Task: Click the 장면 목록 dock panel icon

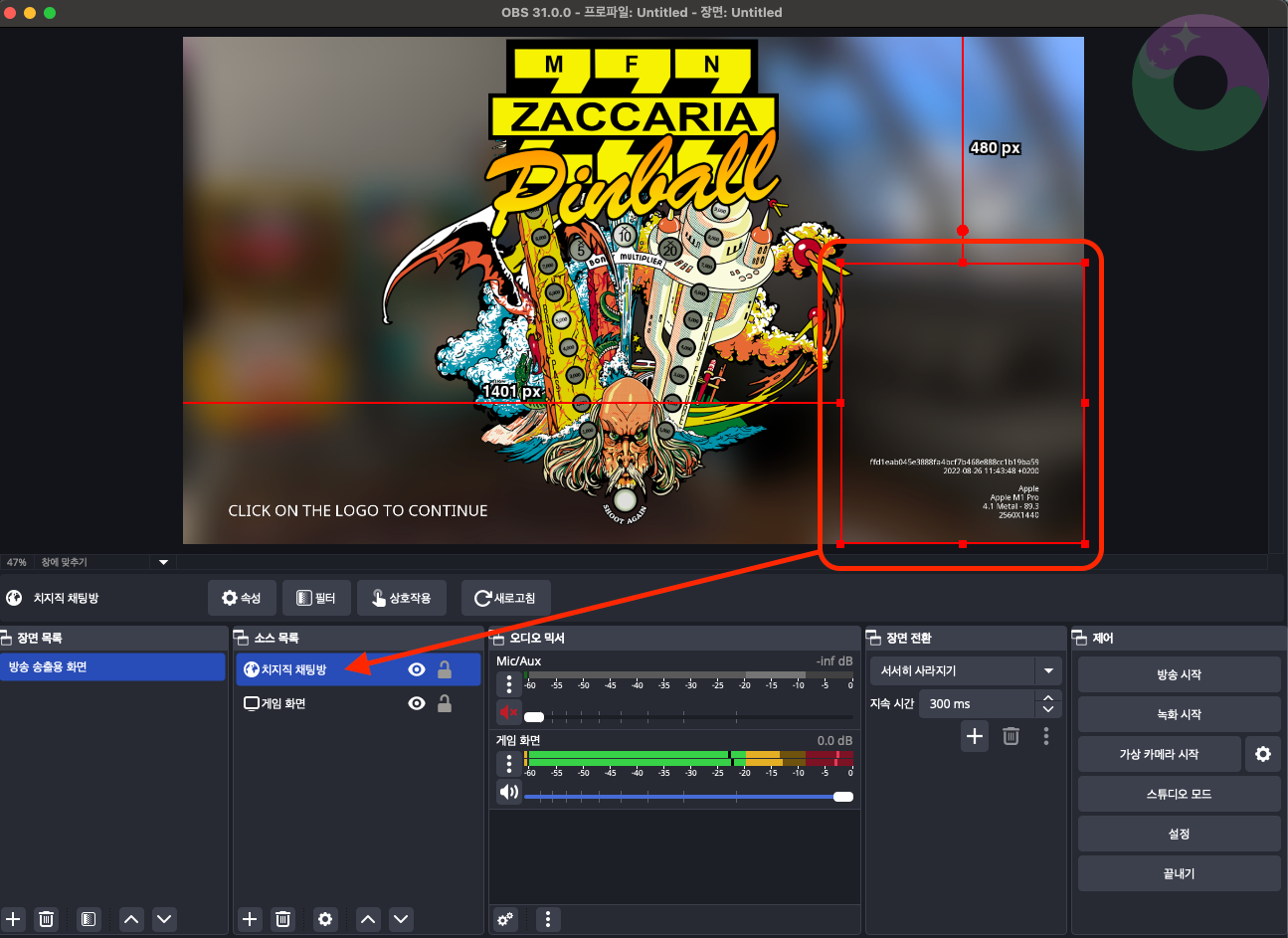Action: pyautogui.click(x=6, y=638)
